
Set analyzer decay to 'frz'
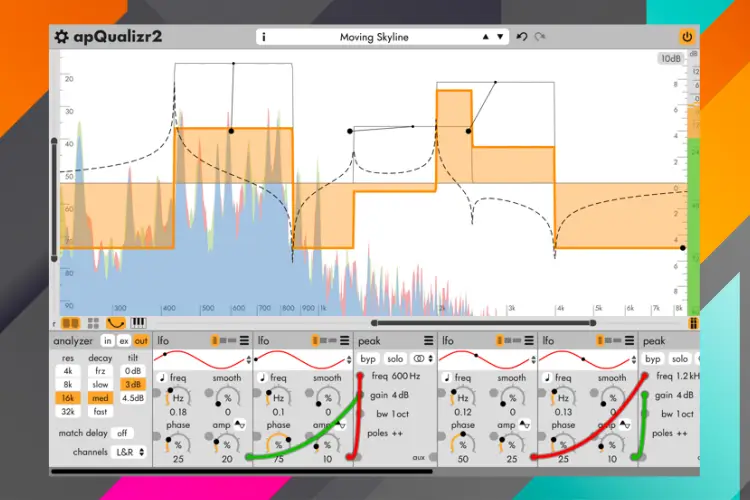coord(100,371)
